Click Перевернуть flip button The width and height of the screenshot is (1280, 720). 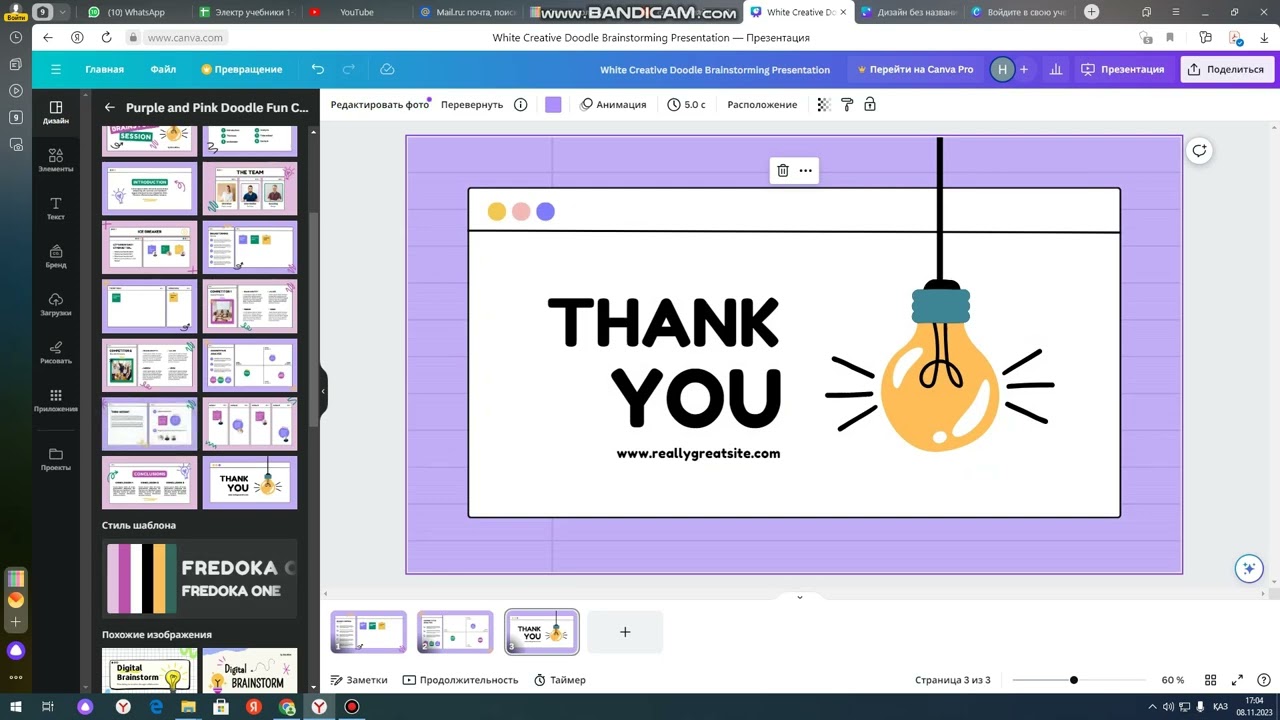tap(472, 104)
